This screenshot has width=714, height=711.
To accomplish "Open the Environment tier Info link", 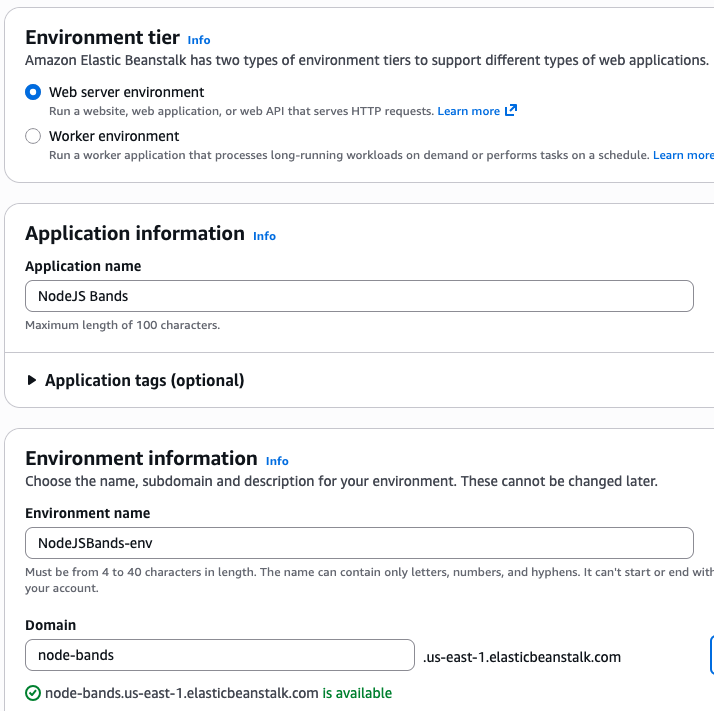I will 199,40.
